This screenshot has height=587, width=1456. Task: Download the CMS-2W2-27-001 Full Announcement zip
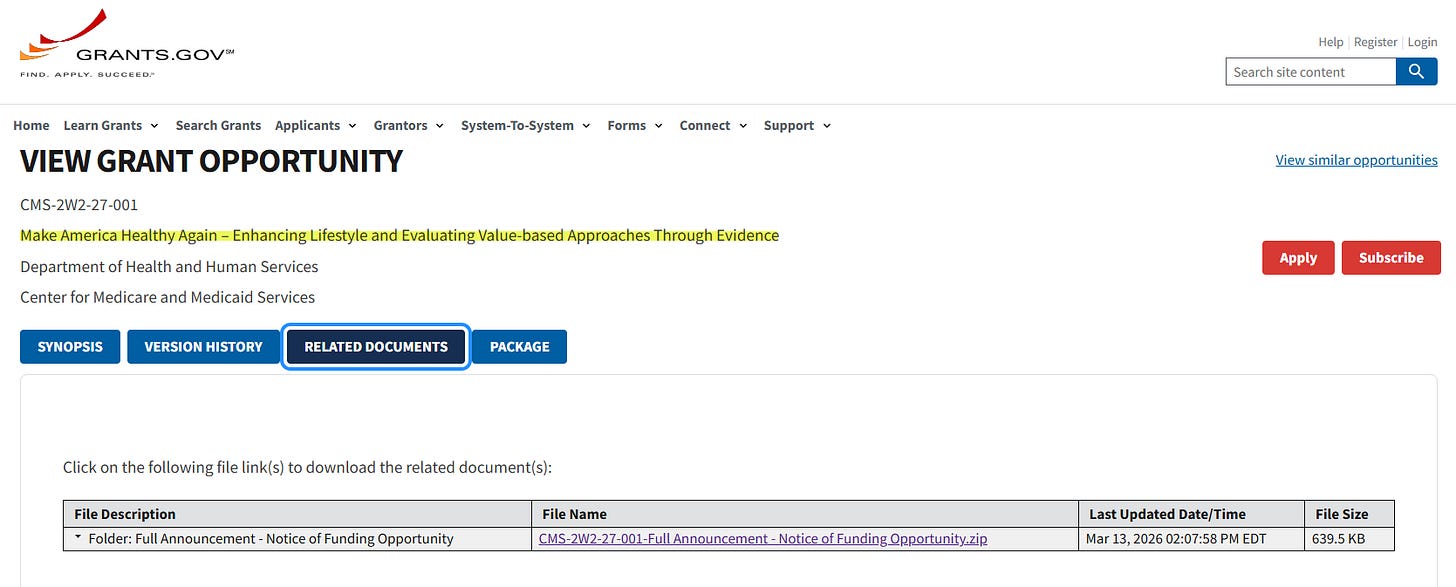pyautogui.click(x=763, y=538)
